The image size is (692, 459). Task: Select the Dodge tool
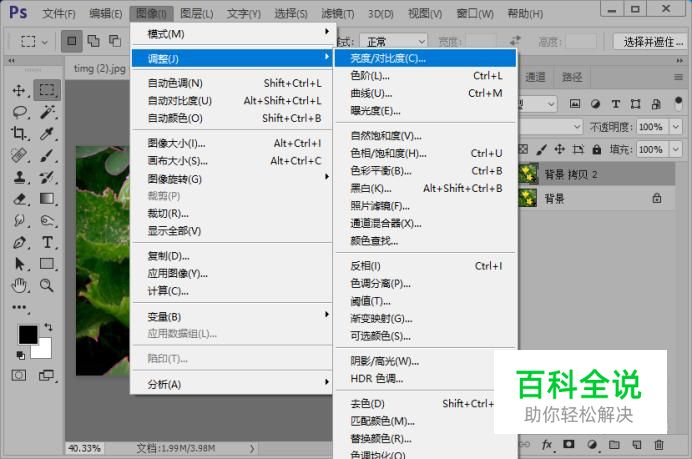point(47,220)
